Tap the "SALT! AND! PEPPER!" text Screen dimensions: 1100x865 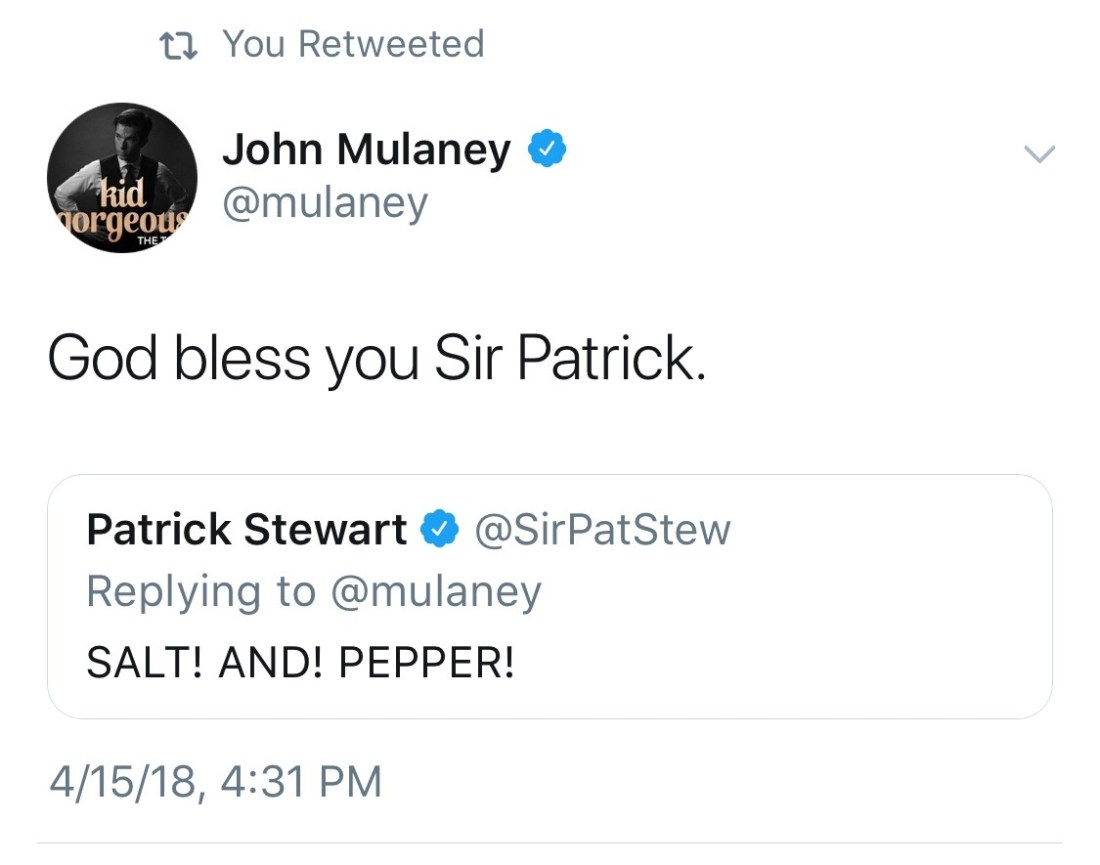click(301, 662)
